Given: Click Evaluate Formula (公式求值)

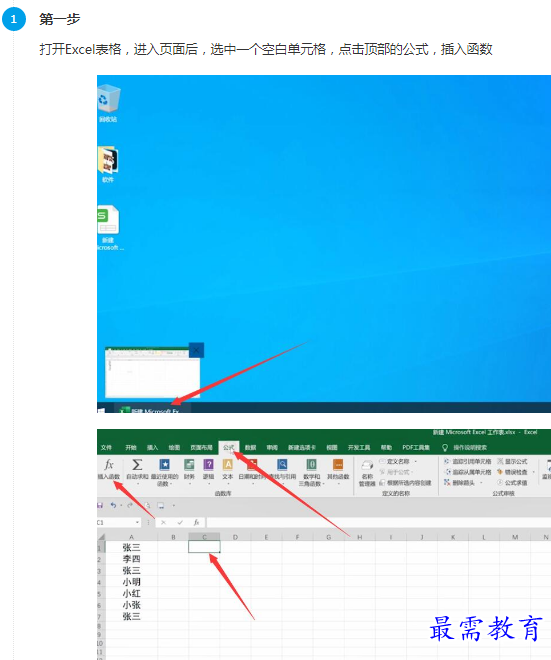Looking at the screenshot, I should (512, 483).
